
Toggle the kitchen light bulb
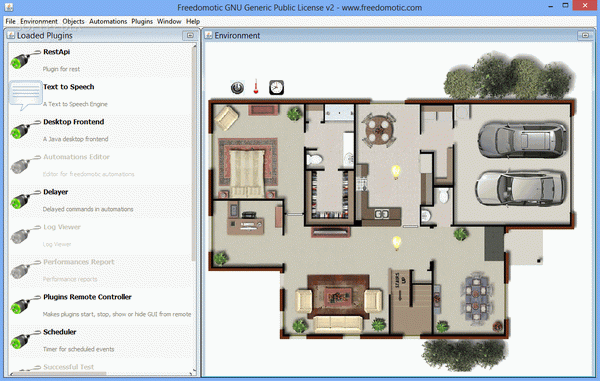tap(396, 172)
